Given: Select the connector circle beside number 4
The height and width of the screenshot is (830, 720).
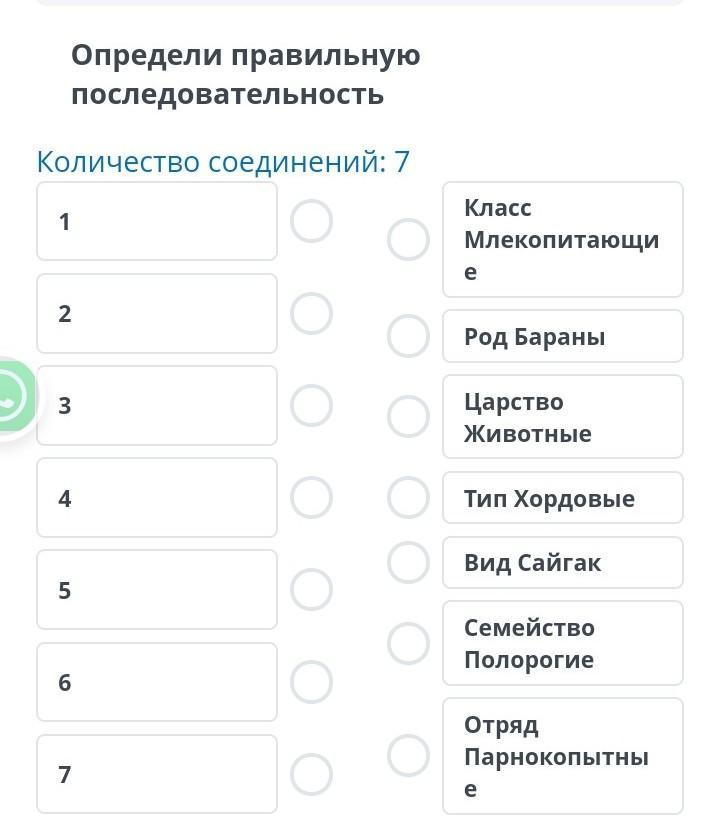Looking at the screenshot, I should point(311,497).
